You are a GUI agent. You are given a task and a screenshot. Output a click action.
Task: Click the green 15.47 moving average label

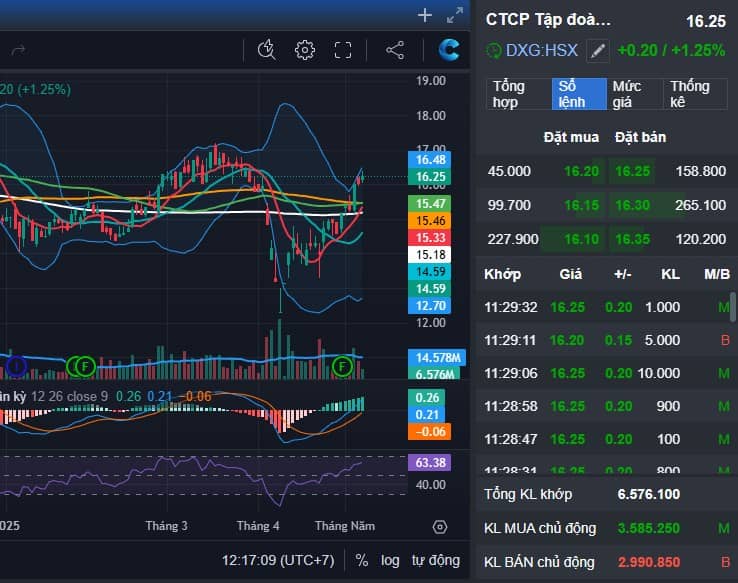[430, 204]
